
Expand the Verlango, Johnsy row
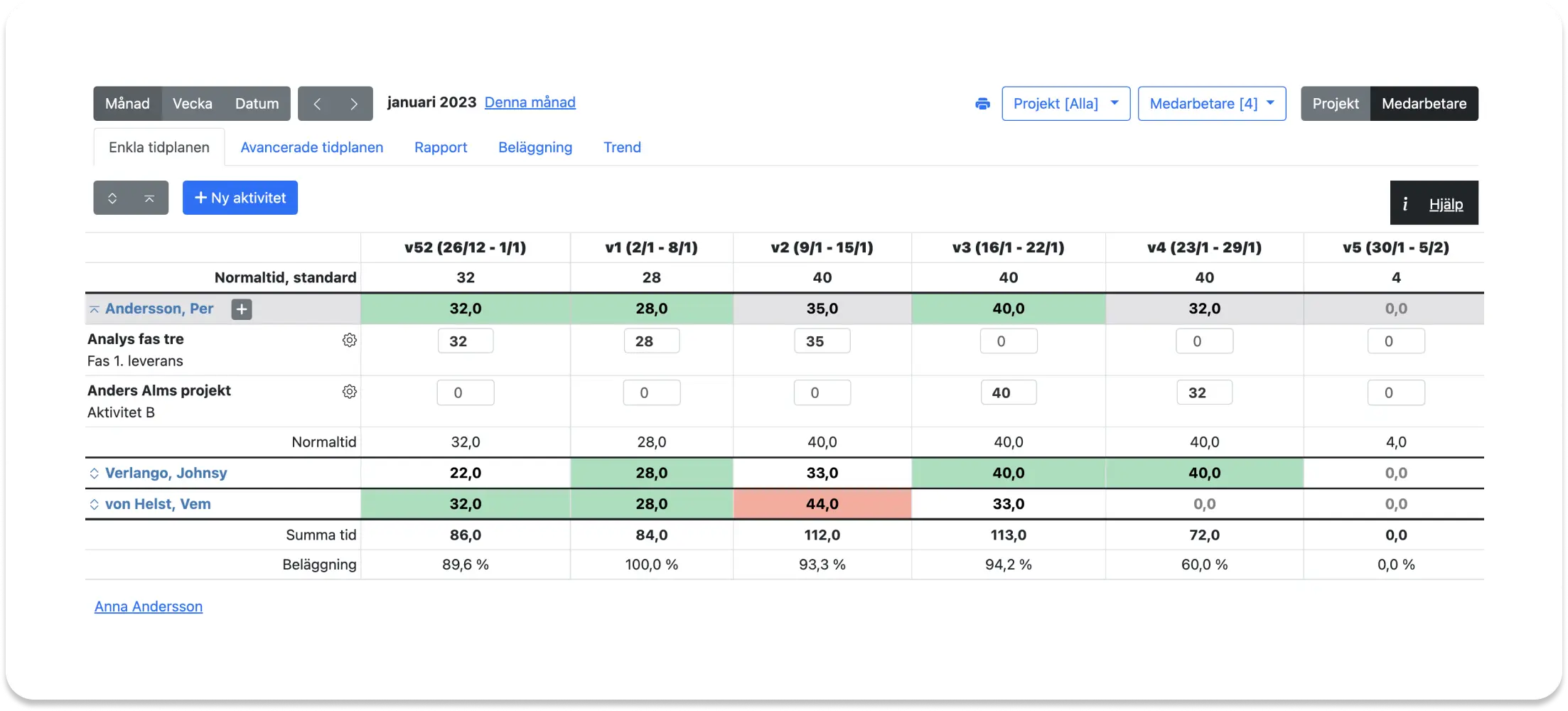coord(94,474)
